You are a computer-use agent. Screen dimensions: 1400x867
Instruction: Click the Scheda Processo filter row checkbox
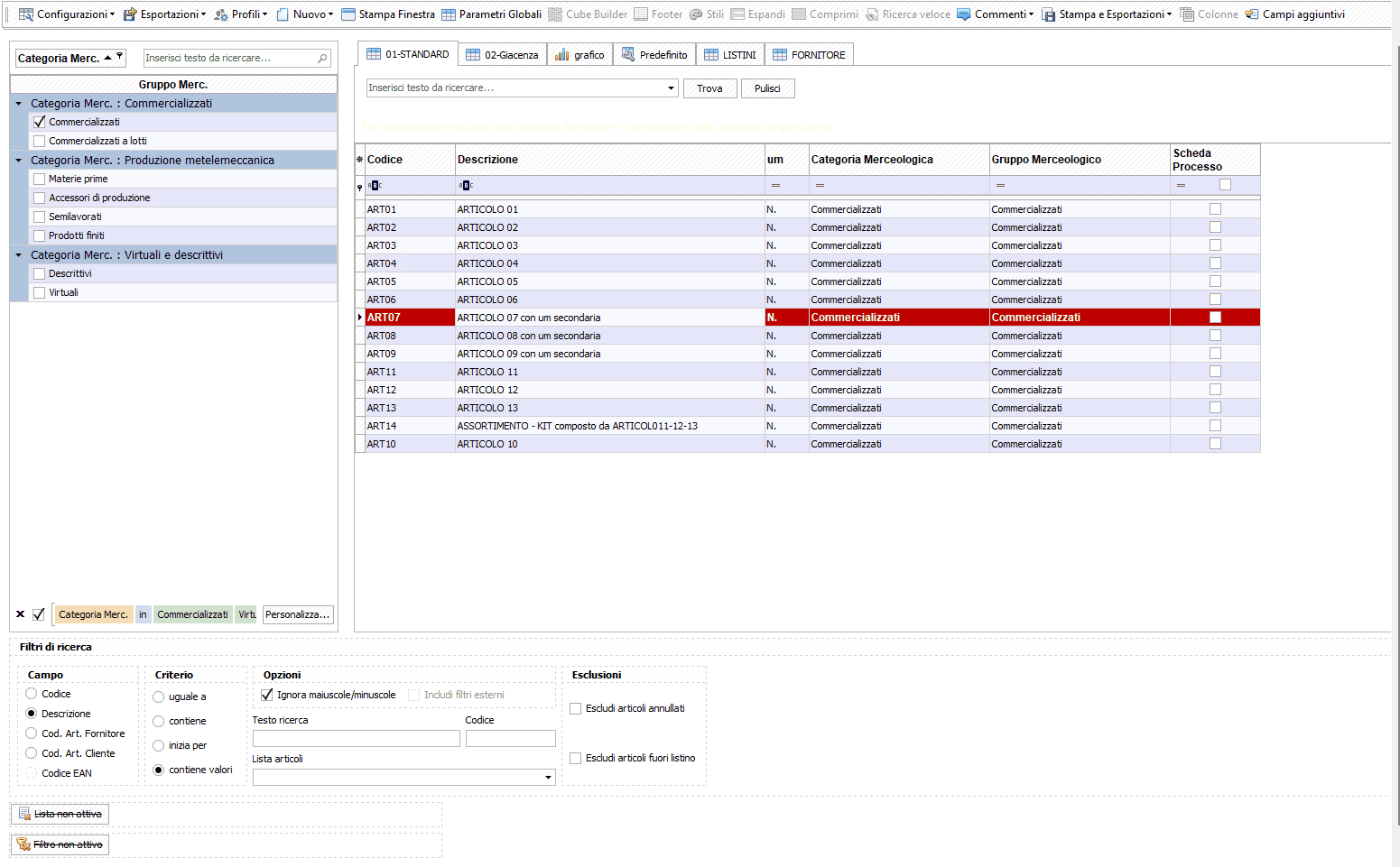coord(1225,185)
